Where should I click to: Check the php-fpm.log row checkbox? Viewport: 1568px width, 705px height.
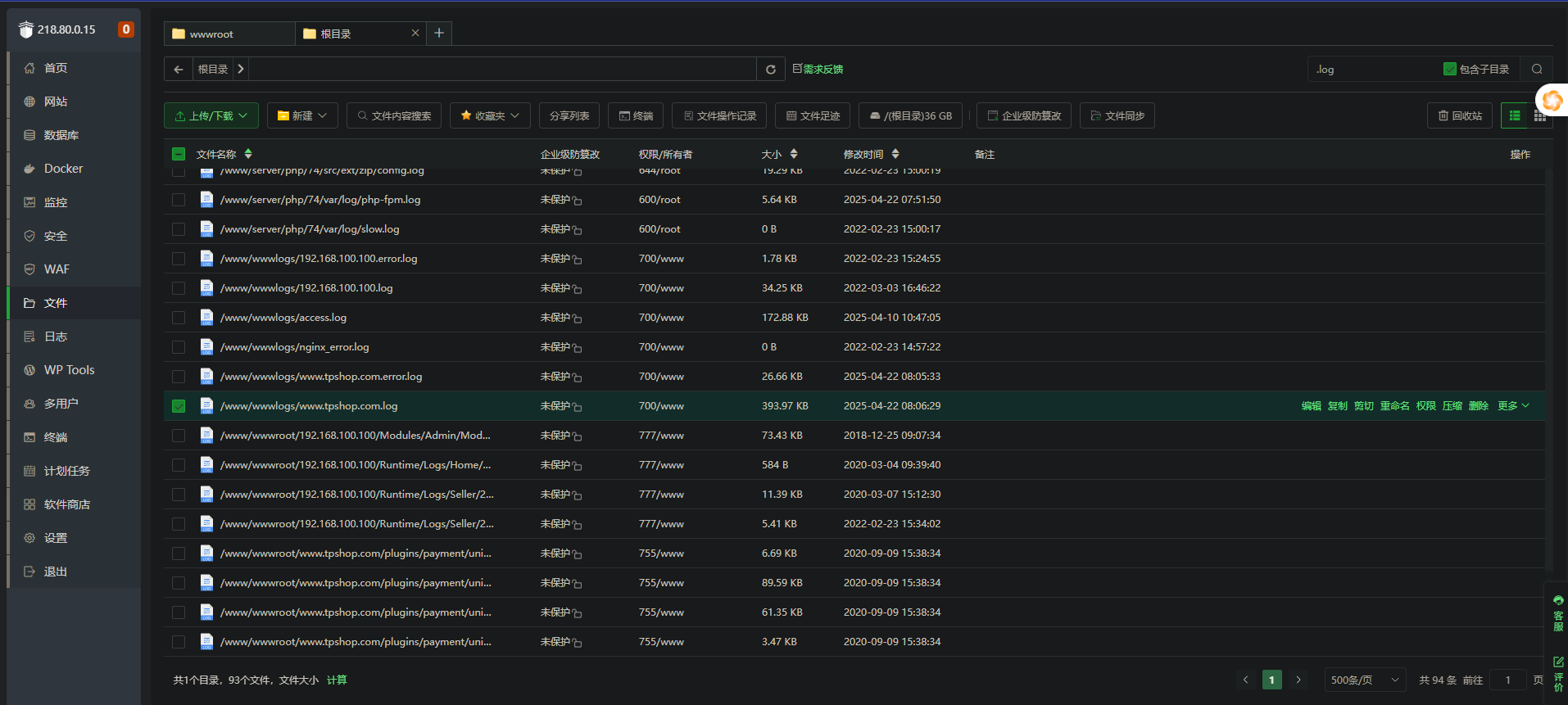coord(179,200)
